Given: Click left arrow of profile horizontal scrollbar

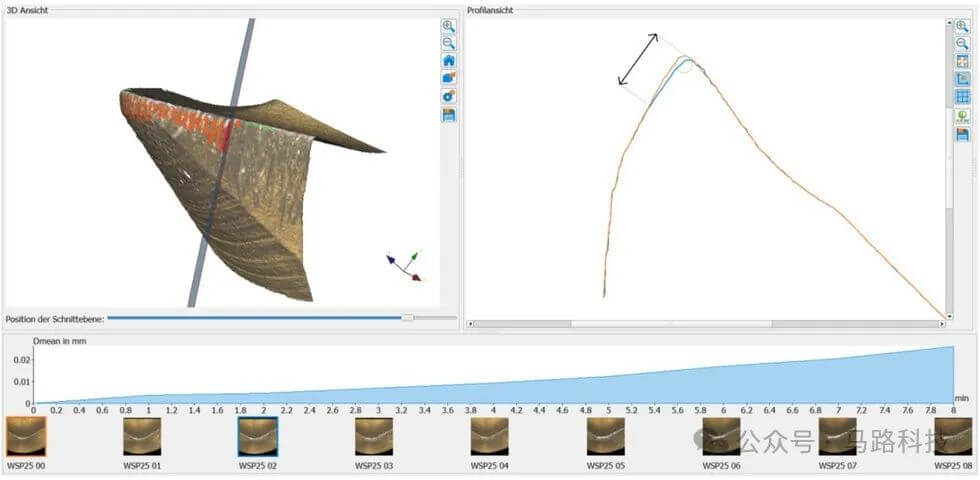Looking at the screenshot, I should tap(471, 324).
